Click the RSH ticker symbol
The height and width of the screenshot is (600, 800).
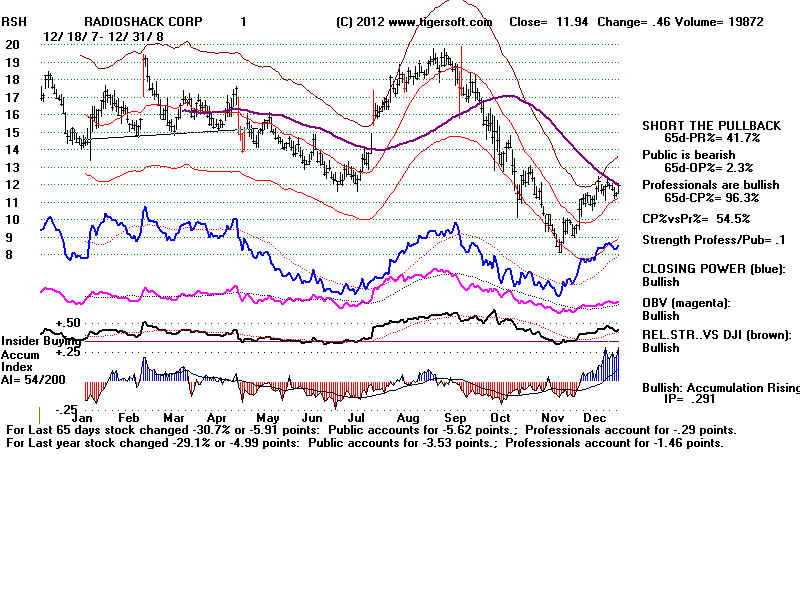point(14,21)
